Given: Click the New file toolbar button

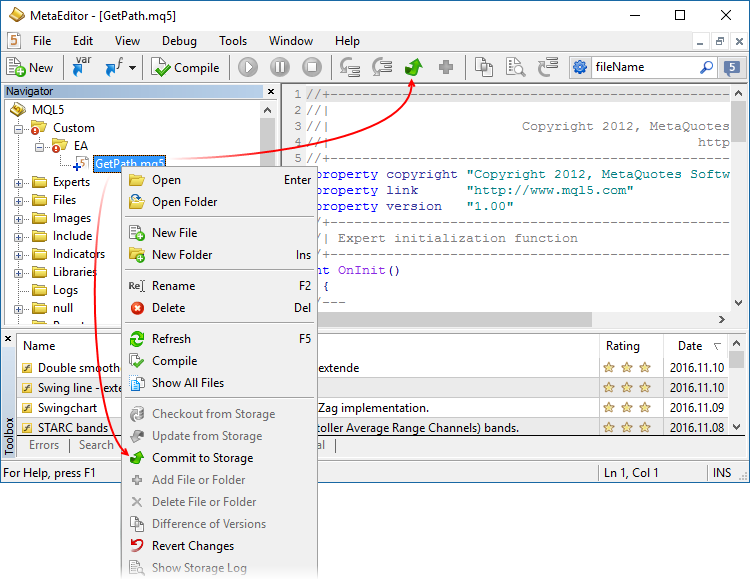Looking at the screenshot, I should (30, 68).
